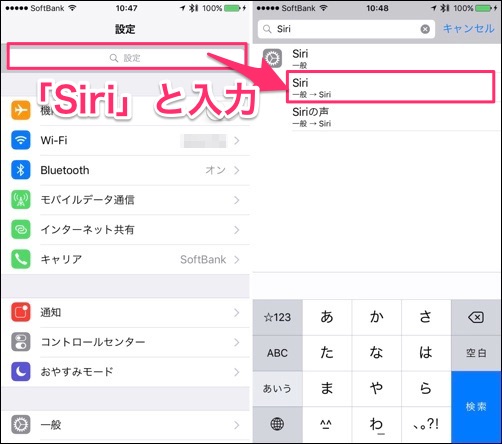Open the Bluetooth row label

[x=65, y=170]
